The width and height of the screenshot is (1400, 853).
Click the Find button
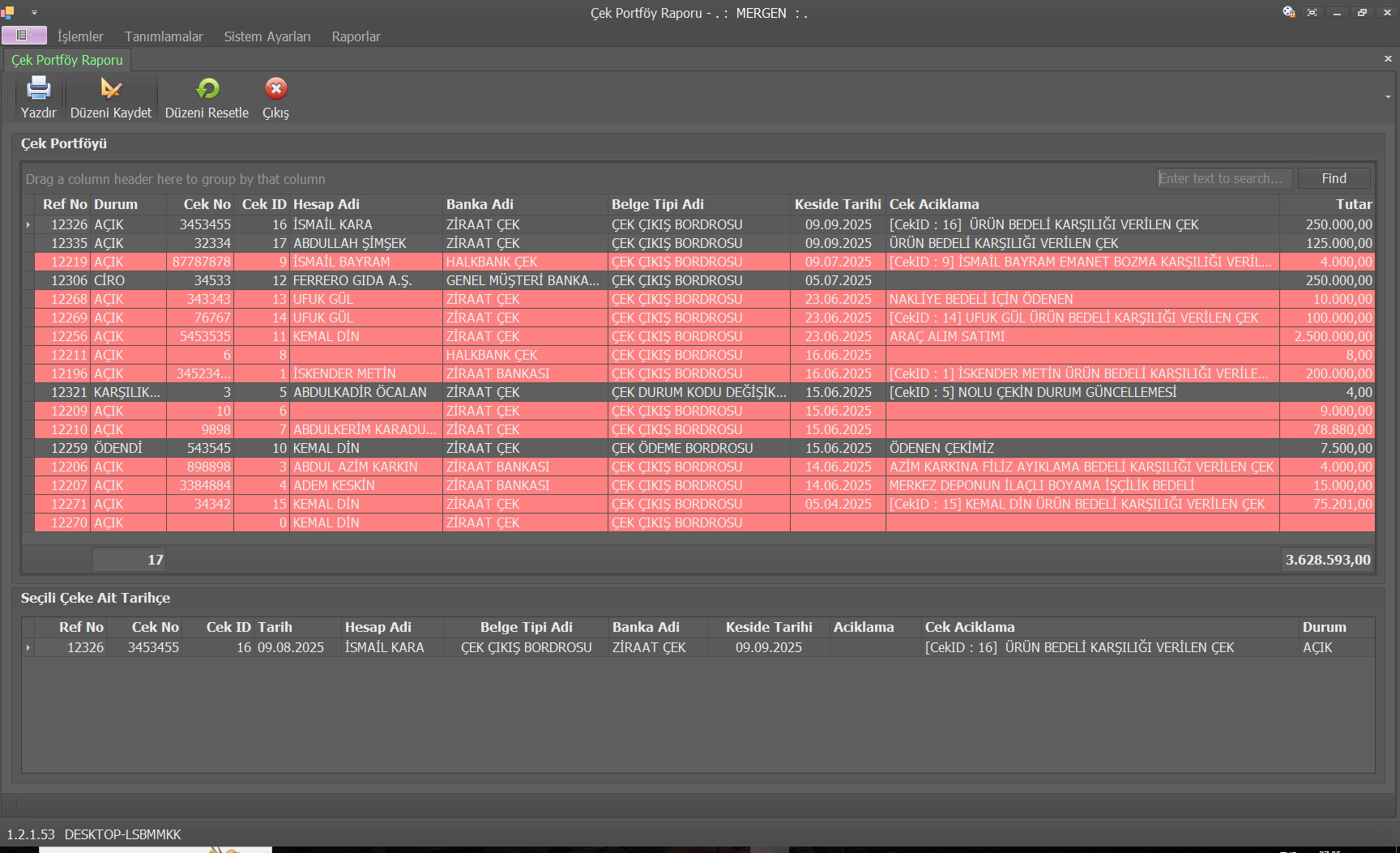pyautogui.click(x=1334, y=178)
